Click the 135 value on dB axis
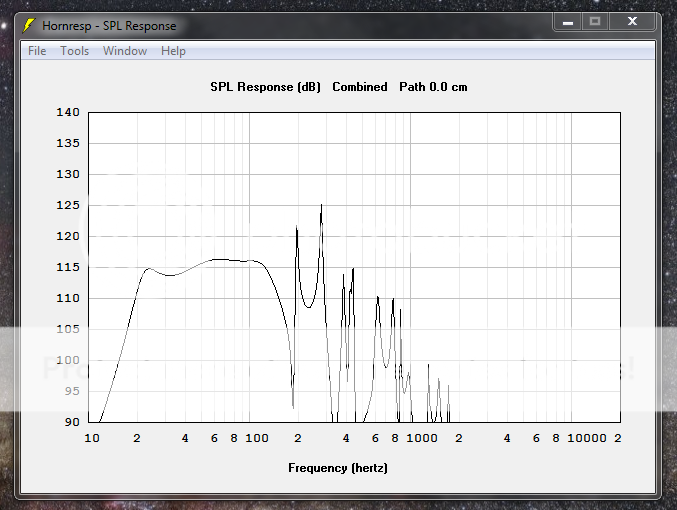 tap(68, 143)
